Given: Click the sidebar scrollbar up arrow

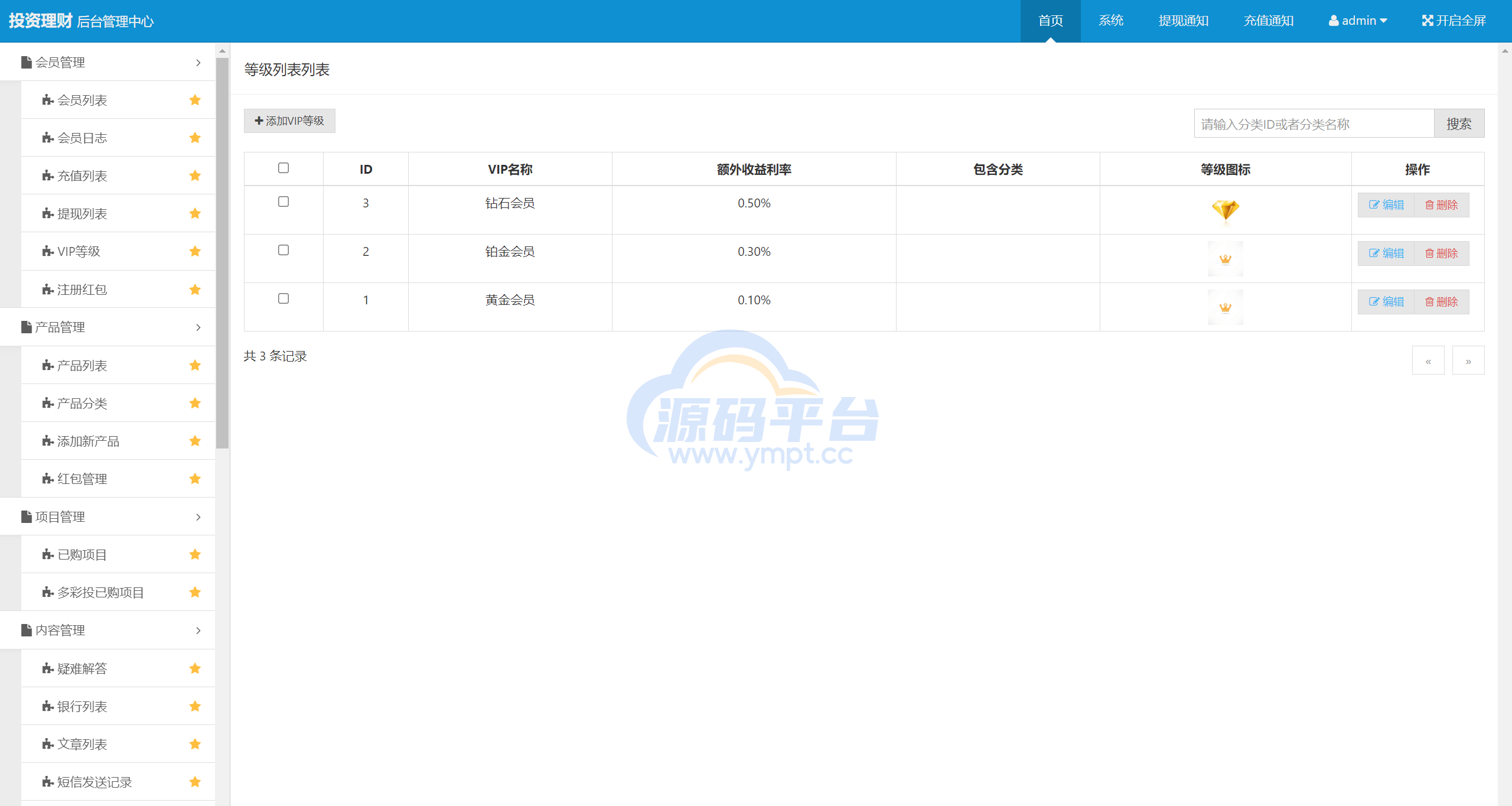Looking at the screenshot, I should pyautogui.click(x=222, y=51).
